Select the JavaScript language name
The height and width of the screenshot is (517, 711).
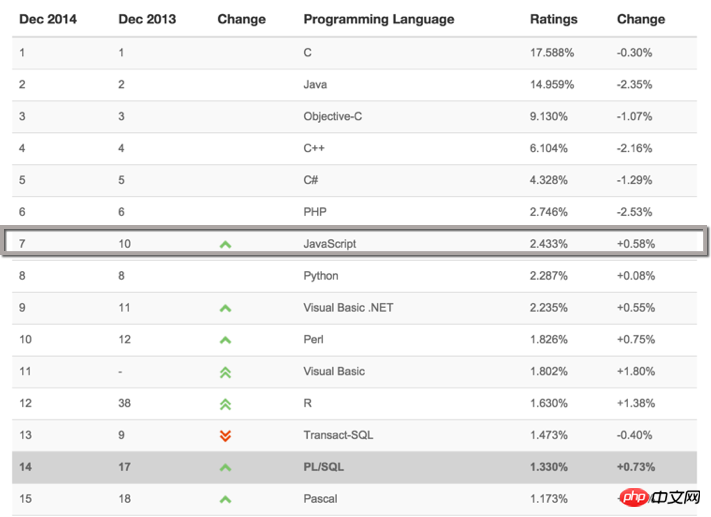pyautogui.click(x=329, y=244)
